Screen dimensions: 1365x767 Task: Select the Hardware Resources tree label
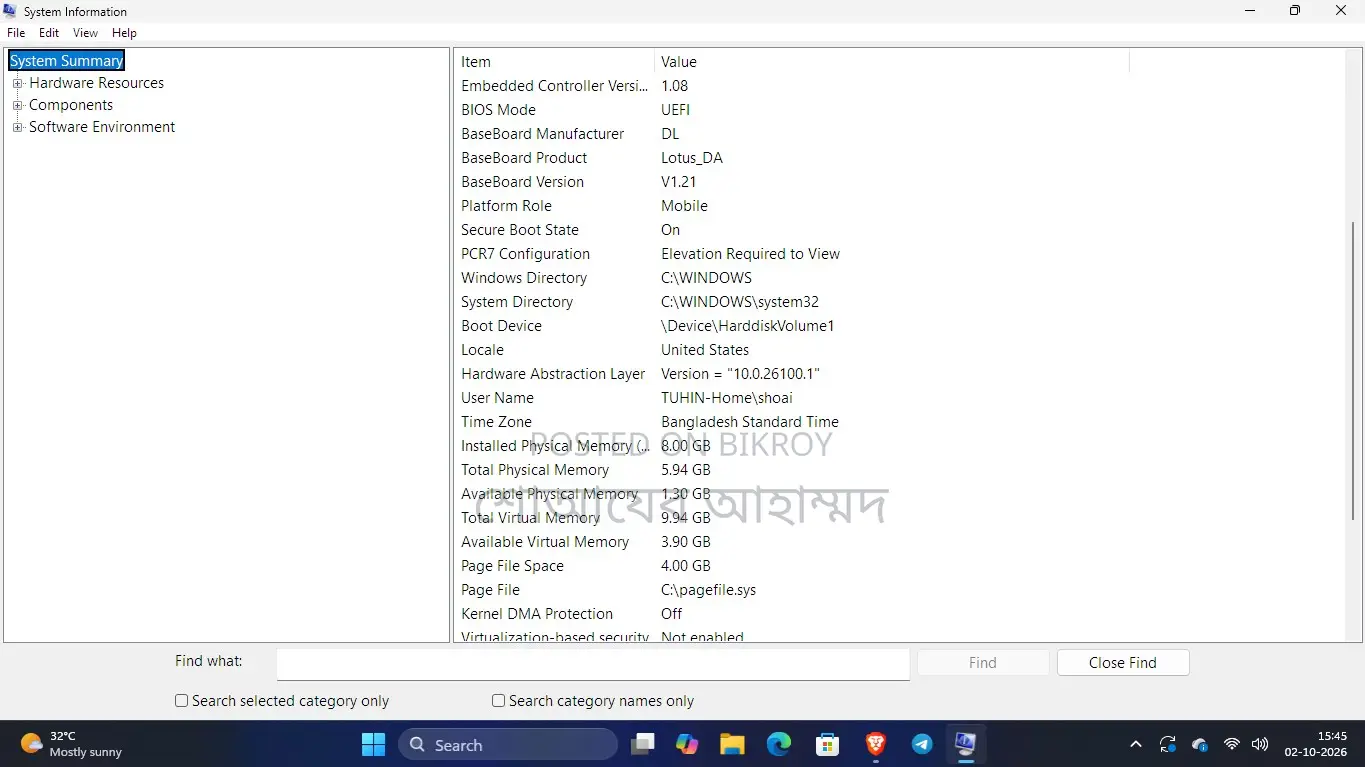click(x=96, y=83)
